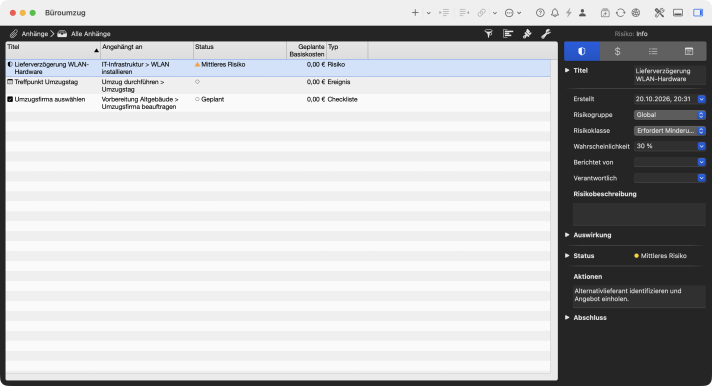Click the Risikobeschreibung text field
This screenshot has height=386, width=712.
[639, 214]
